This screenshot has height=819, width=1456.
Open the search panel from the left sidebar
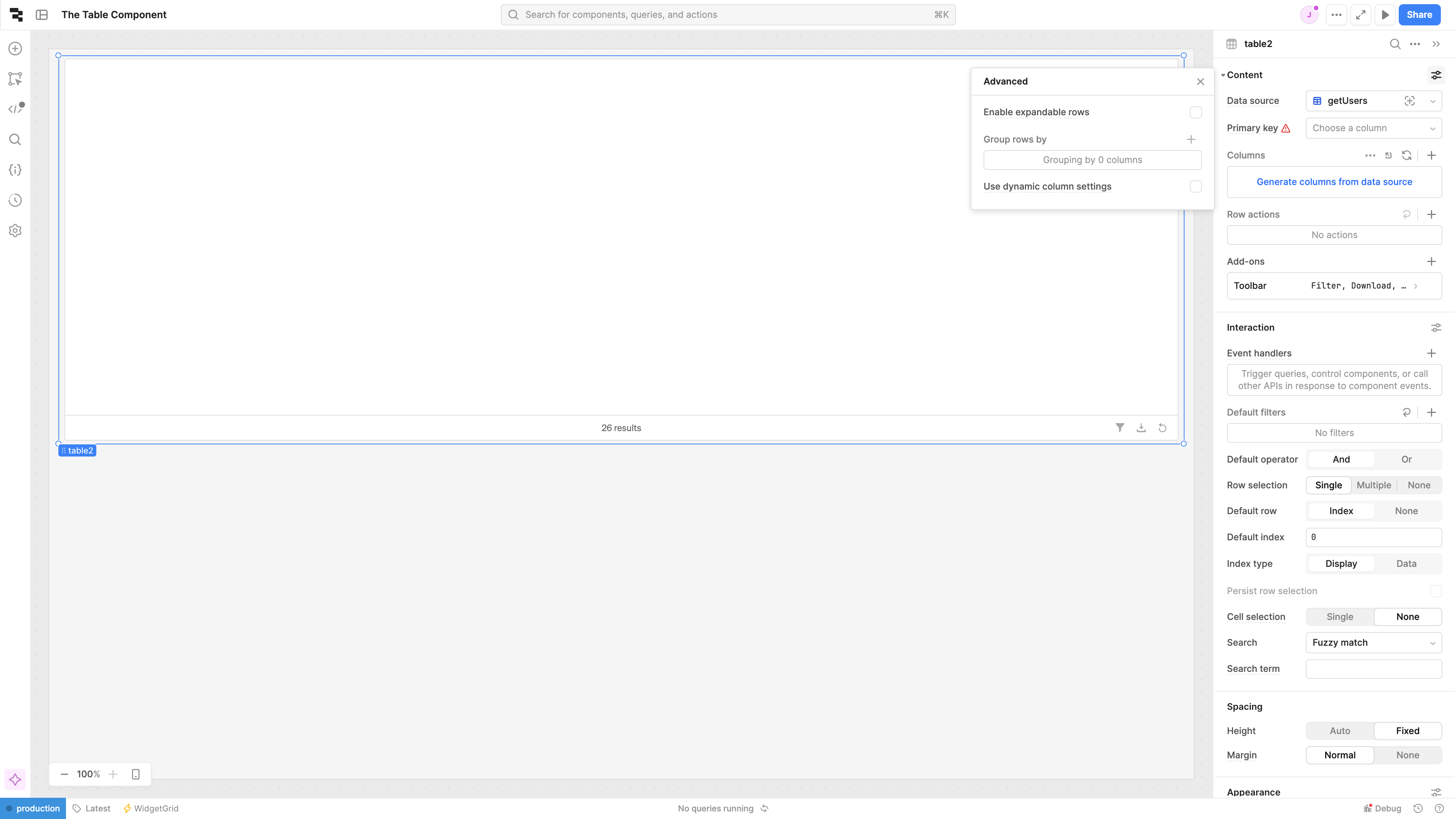(x=14, y=139)
